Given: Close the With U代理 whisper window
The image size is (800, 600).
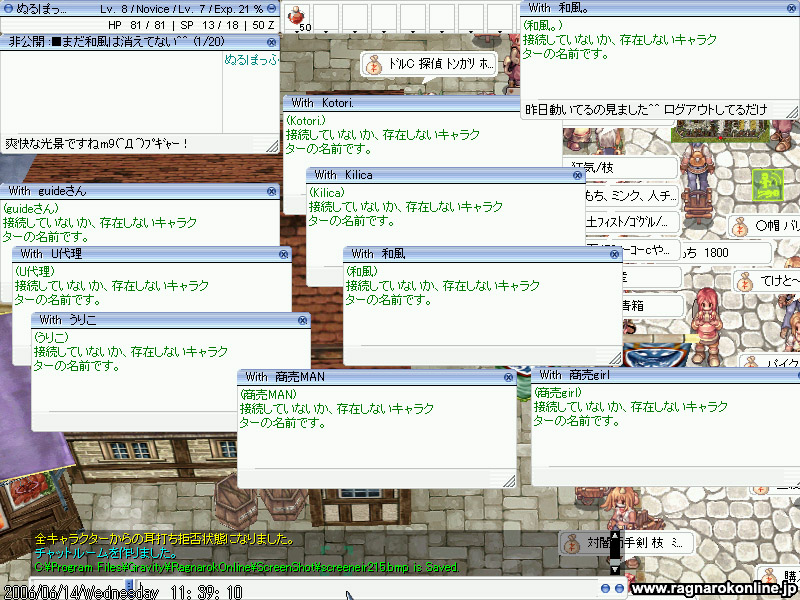Looking at the screenshot, I should pos(284,254).
